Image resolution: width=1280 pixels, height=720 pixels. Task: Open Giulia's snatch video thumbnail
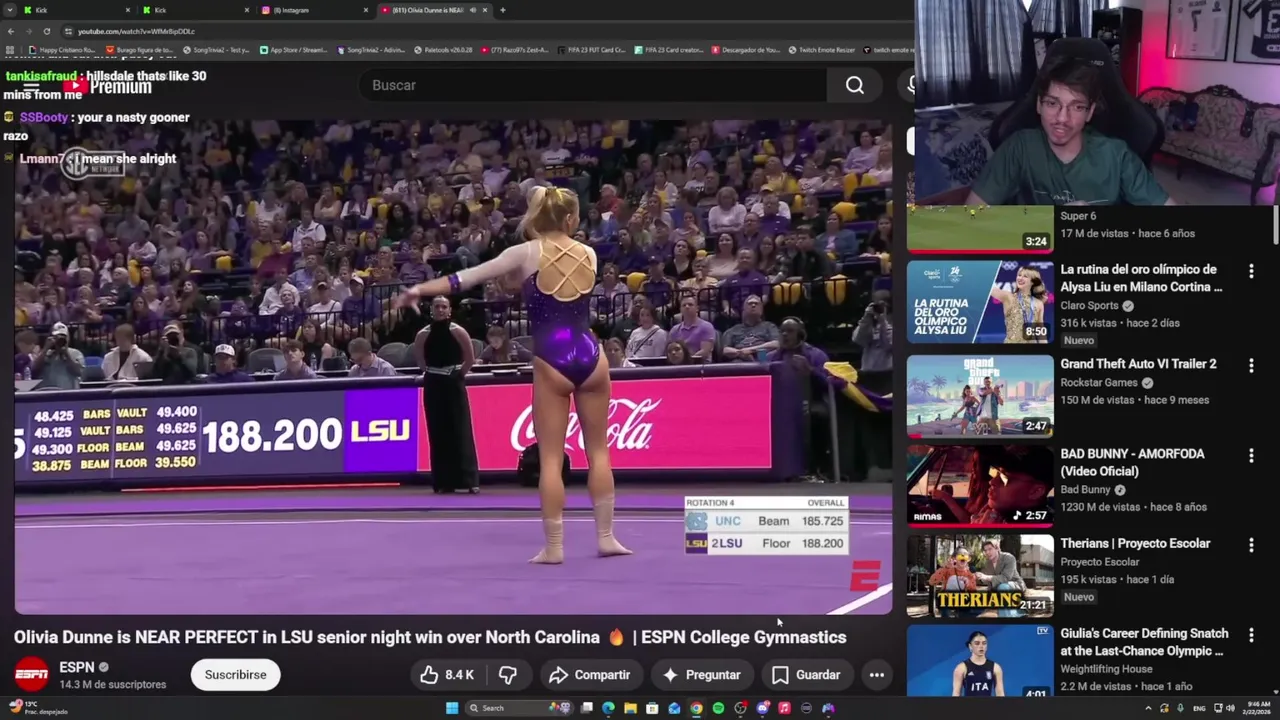980,661
